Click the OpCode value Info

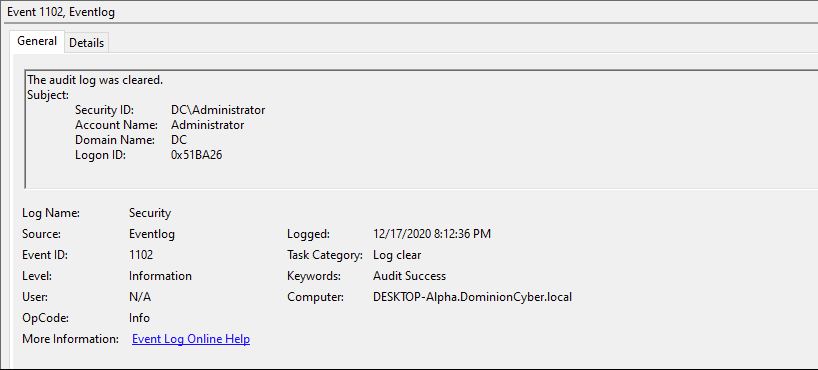pos(139,318)
